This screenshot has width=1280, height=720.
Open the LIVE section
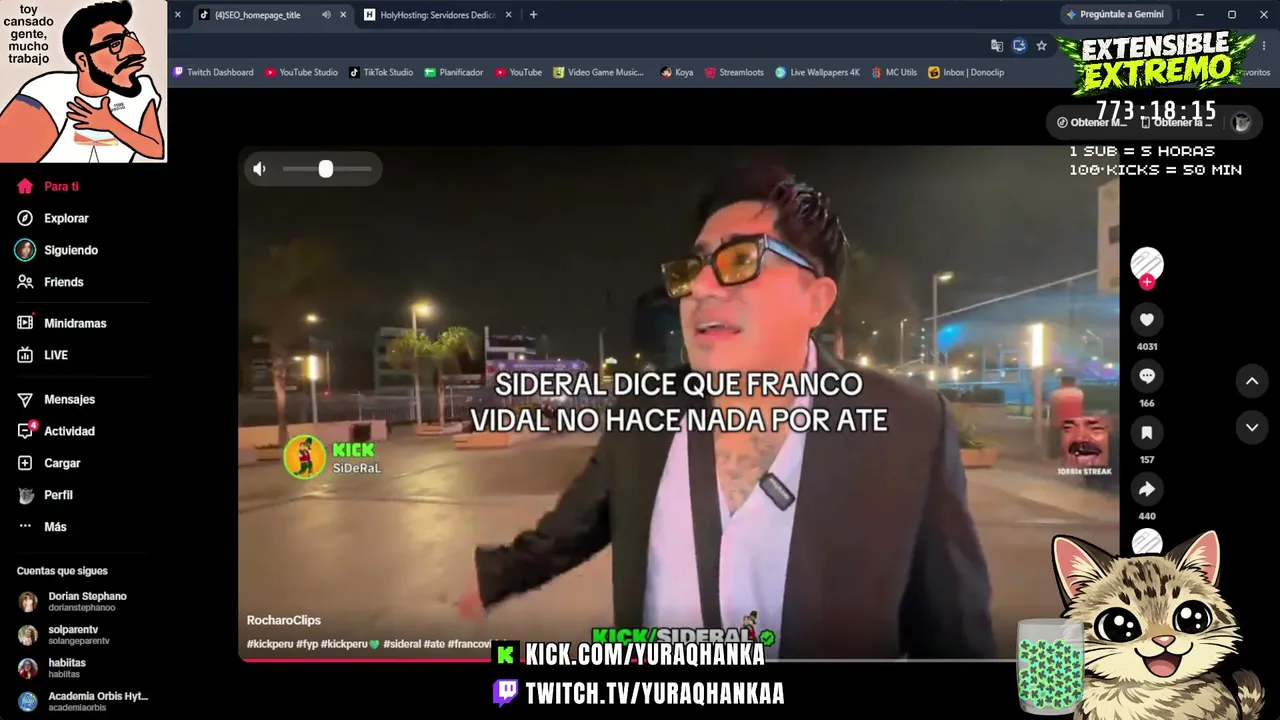42,355
